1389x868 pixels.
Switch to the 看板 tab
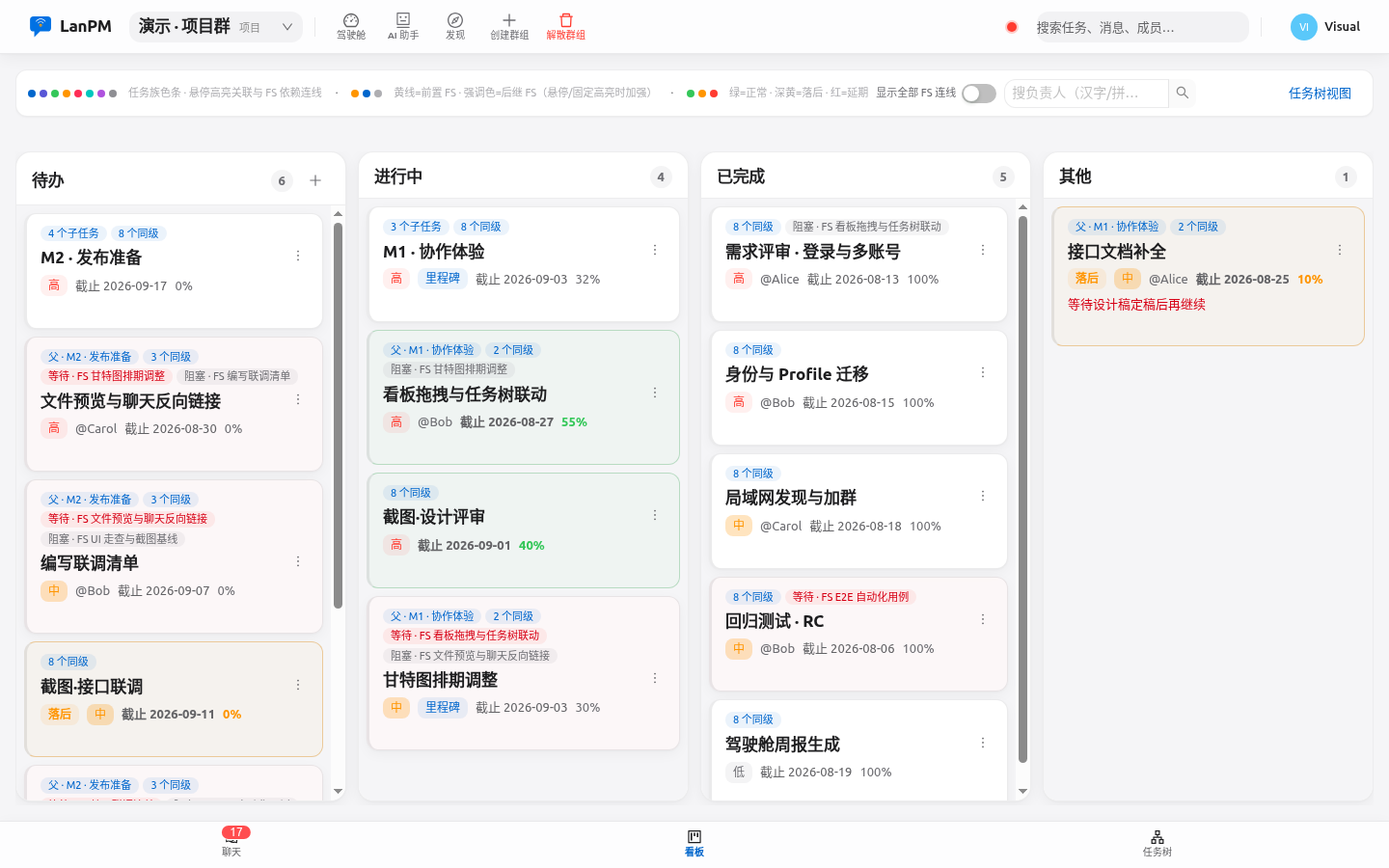(694, 843)
